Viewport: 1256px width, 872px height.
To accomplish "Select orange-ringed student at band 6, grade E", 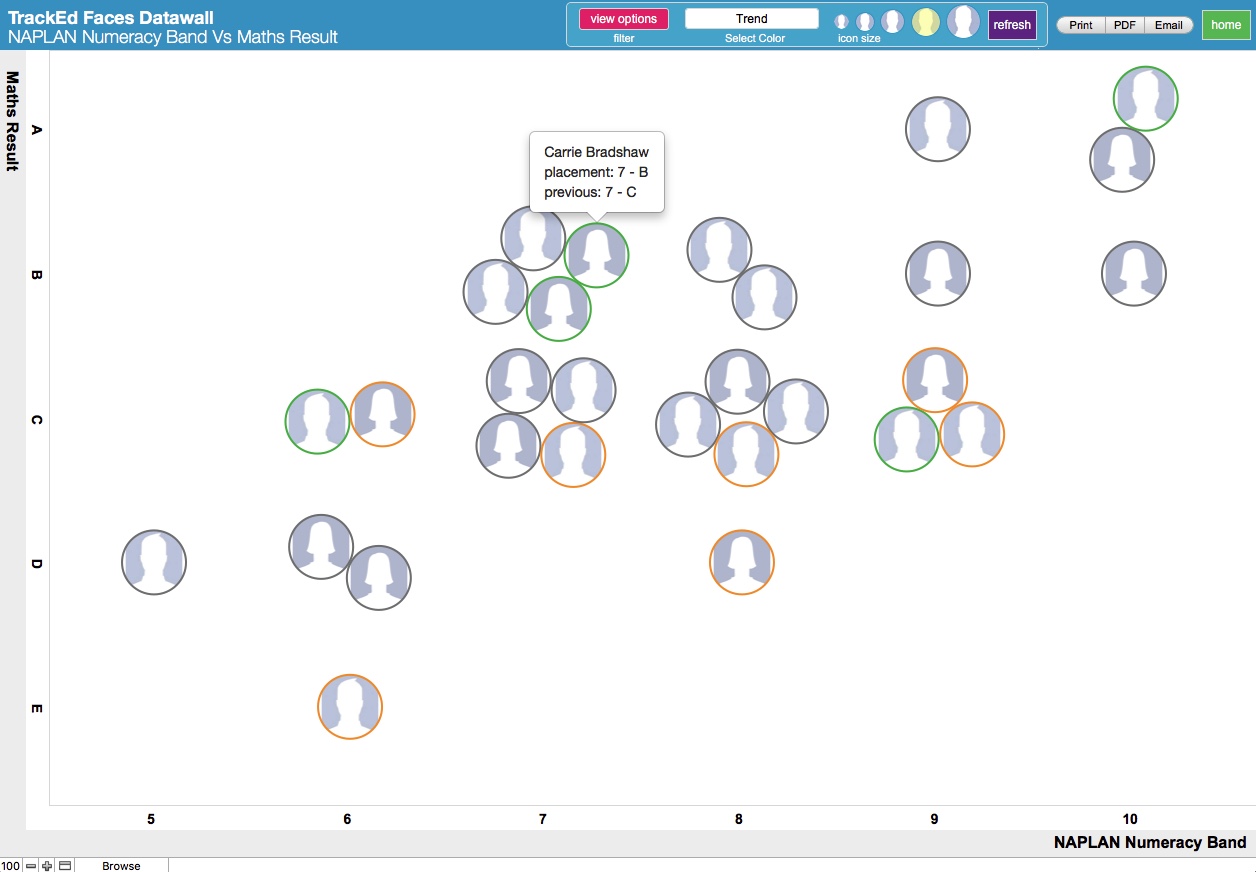I will pos(350,707).
